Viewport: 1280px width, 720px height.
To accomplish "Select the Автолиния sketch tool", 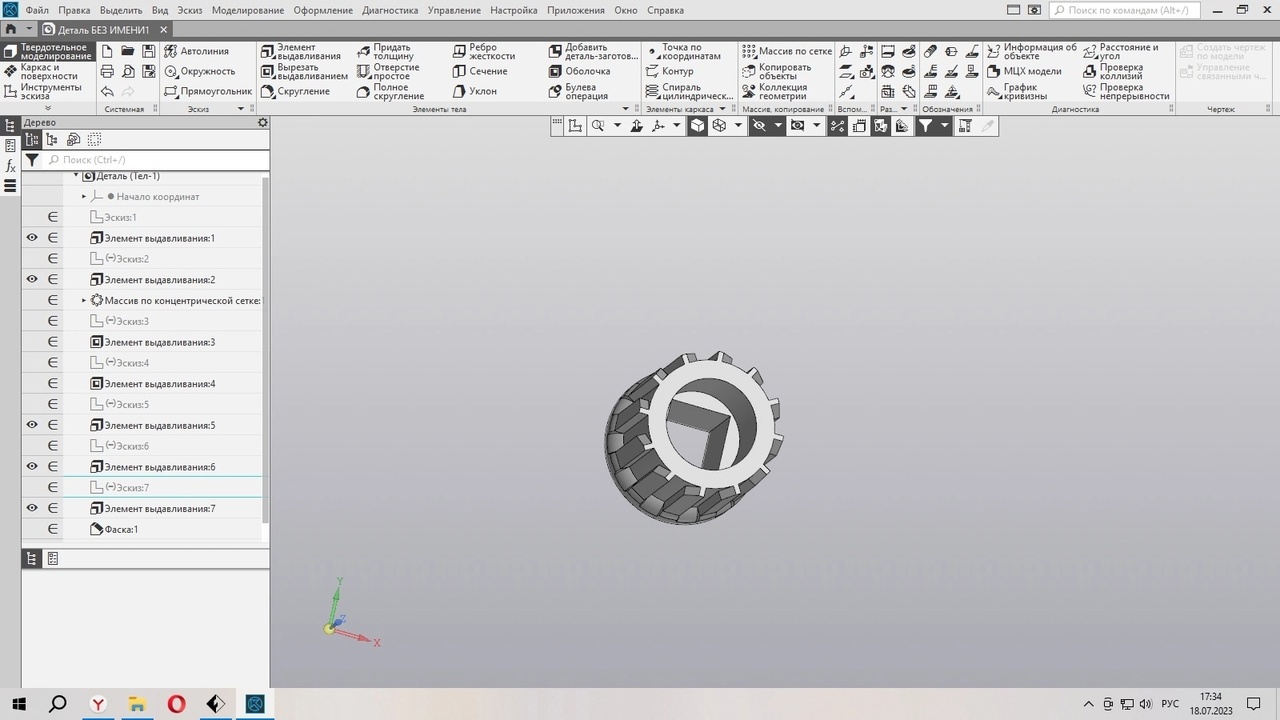I will click(197, 51).
